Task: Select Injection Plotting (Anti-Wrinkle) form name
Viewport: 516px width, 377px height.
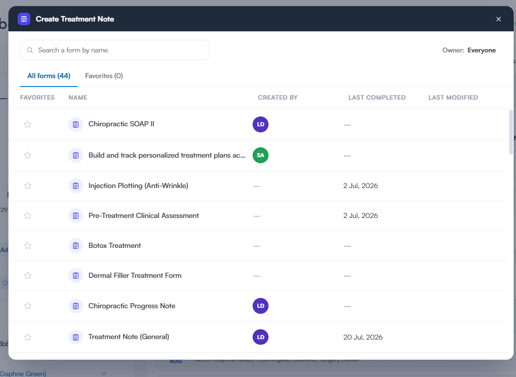Action: tap(138, 186)
